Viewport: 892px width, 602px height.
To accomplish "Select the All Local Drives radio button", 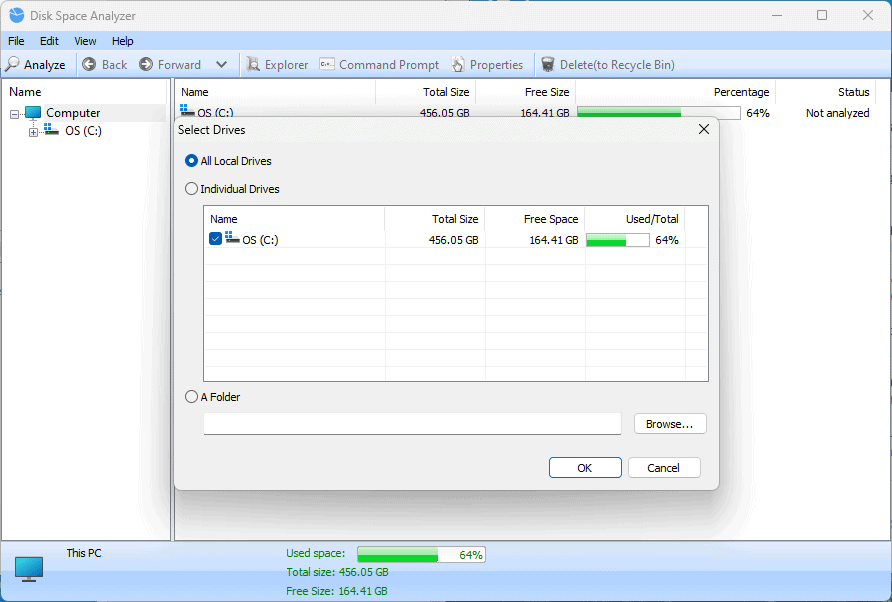I will [x=191, y=161].
